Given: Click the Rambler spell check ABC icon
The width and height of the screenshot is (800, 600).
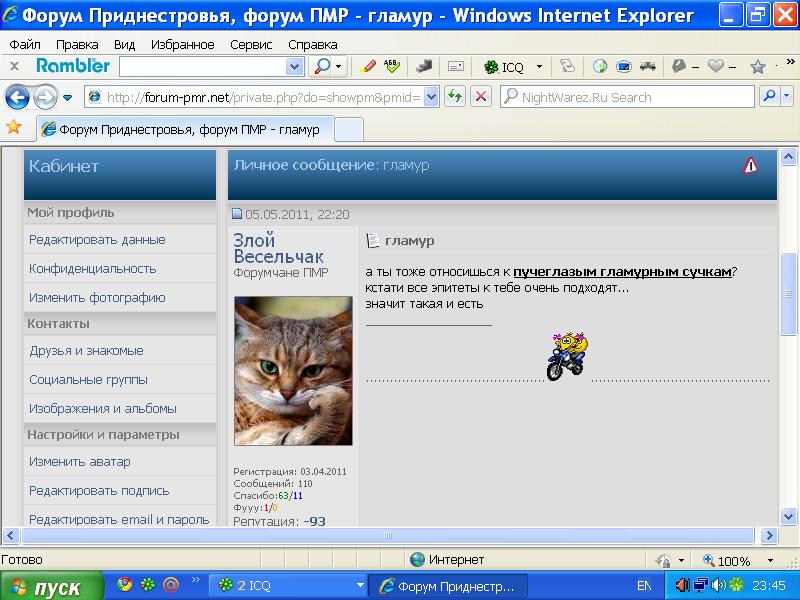Looking at the screenshot, I should point(391,66).
